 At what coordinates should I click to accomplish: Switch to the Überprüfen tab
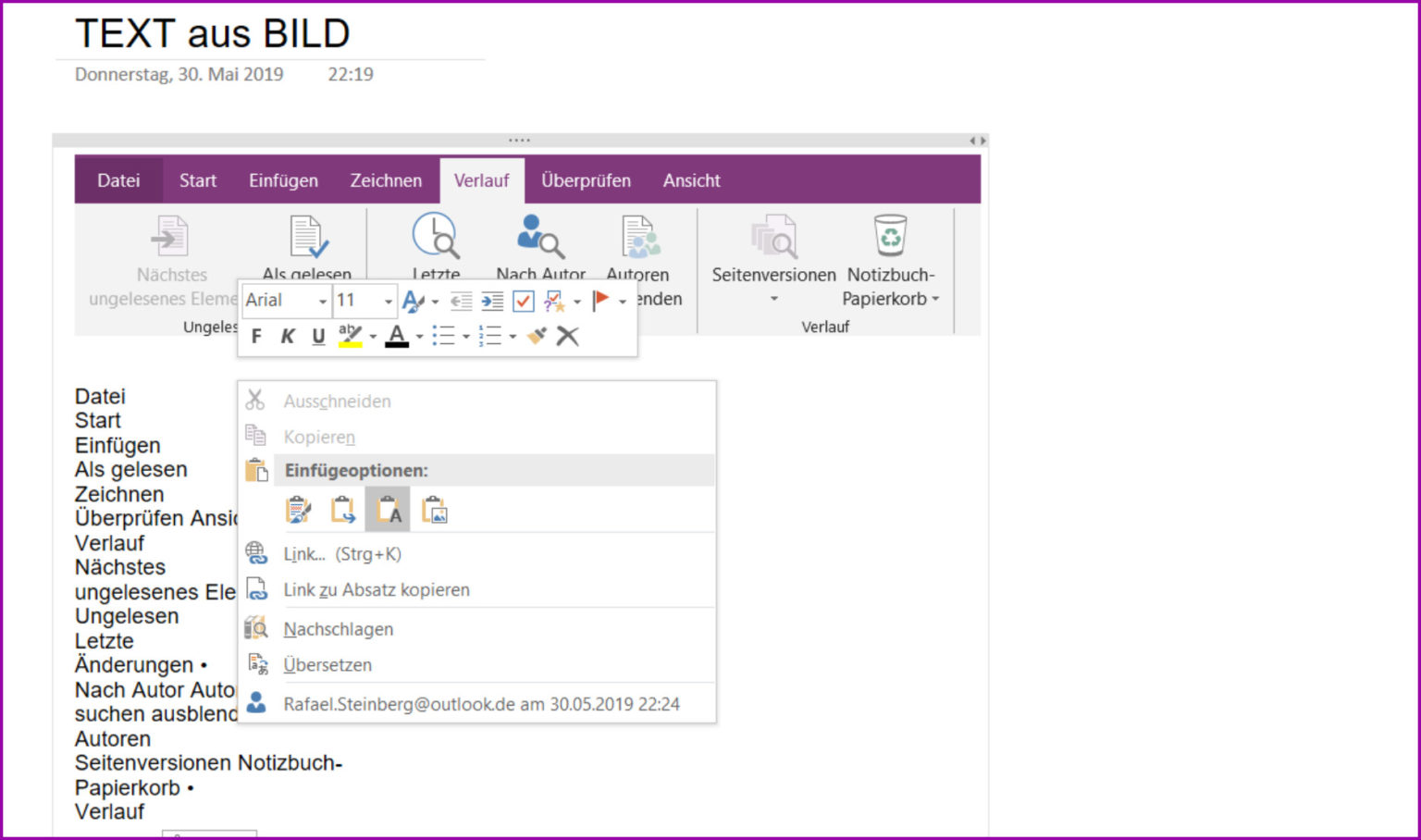pyautogui.click(x=586, y=180)
